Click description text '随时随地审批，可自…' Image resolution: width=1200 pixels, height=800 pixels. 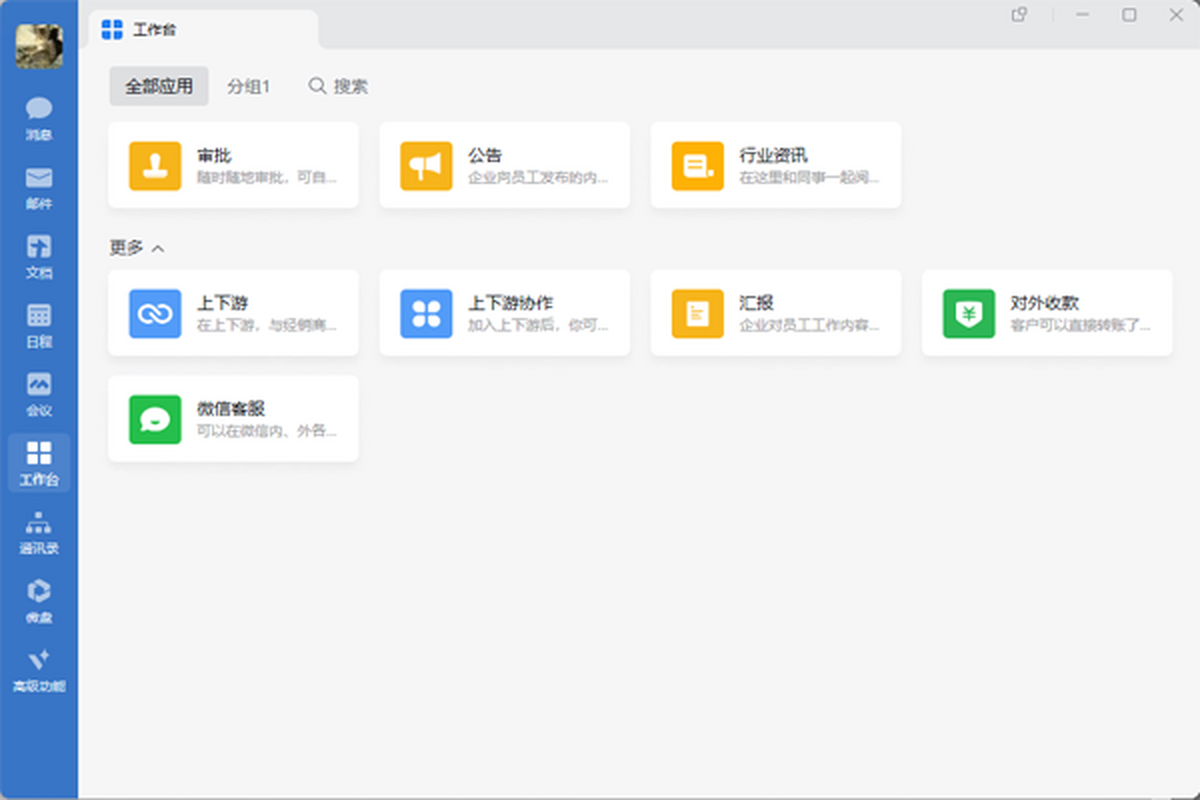click(x=267, y=178)
